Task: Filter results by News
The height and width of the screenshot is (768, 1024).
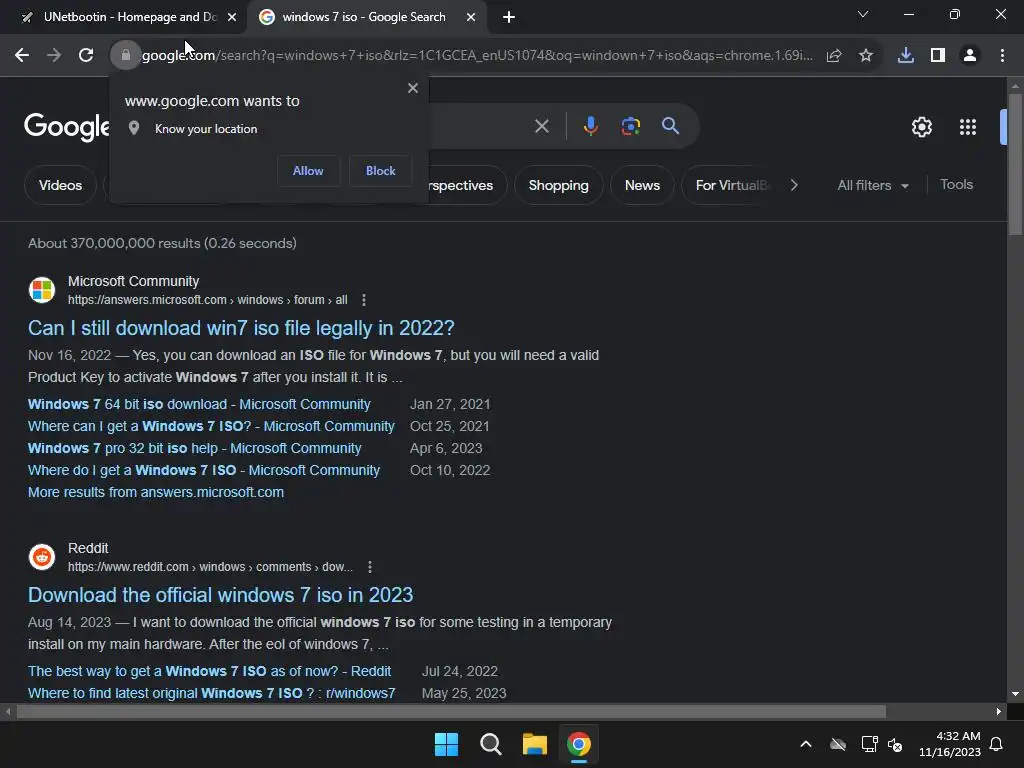Action: (x=642, y=185)
